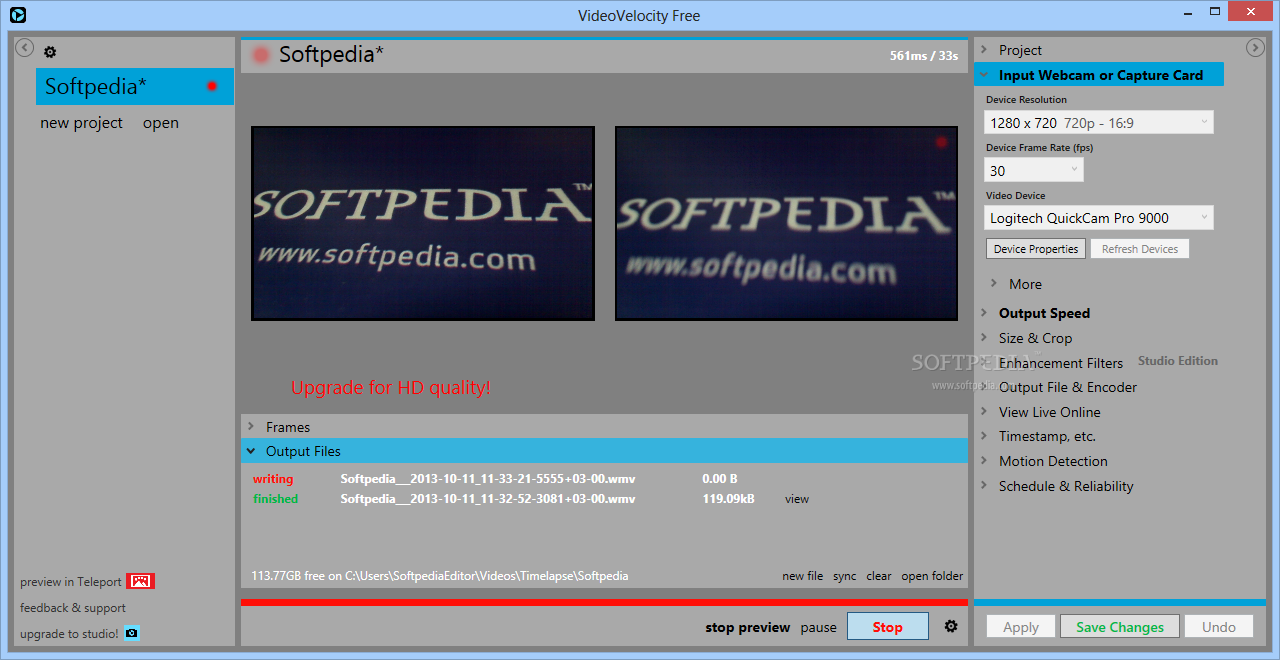Click the 0.00 B file size value
Viewport: 1280px width, 660px height.
click(720, 479)
